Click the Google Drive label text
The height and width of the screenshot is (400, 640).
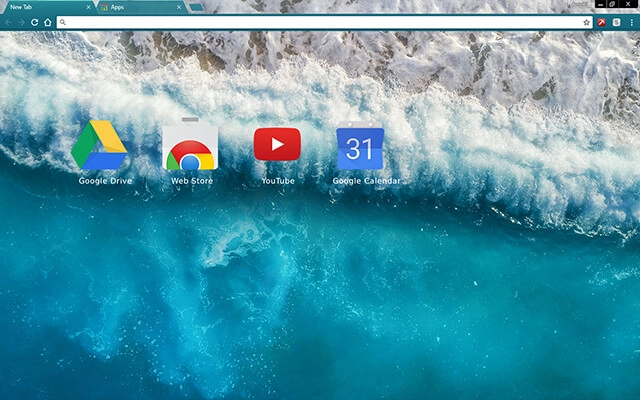point(105,181)
